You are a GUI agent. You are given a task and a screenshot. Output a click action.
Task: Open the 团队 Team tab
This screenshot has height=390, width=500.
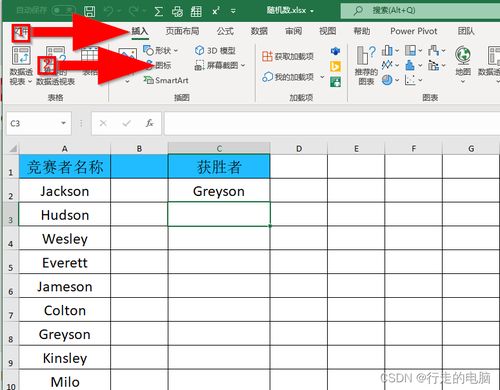pos(466,31)
